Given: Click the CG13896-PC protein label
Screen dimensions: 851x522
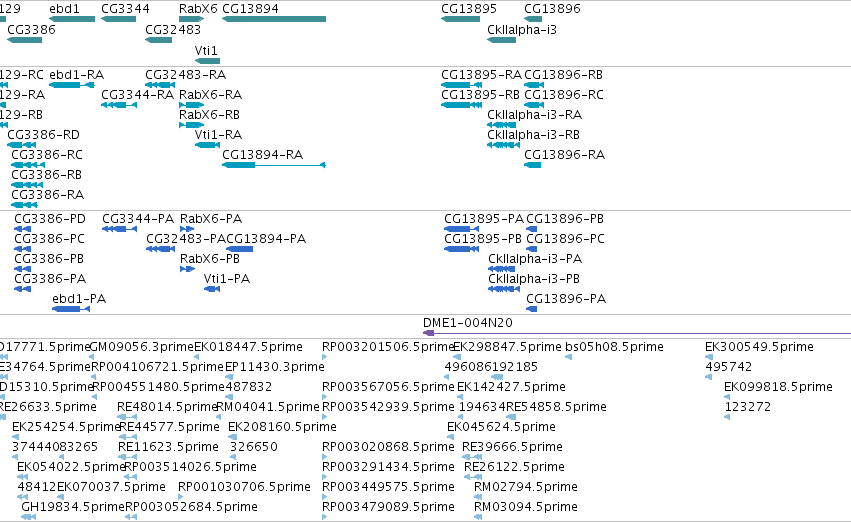Looking at the screenshot, I should [566, 239].
